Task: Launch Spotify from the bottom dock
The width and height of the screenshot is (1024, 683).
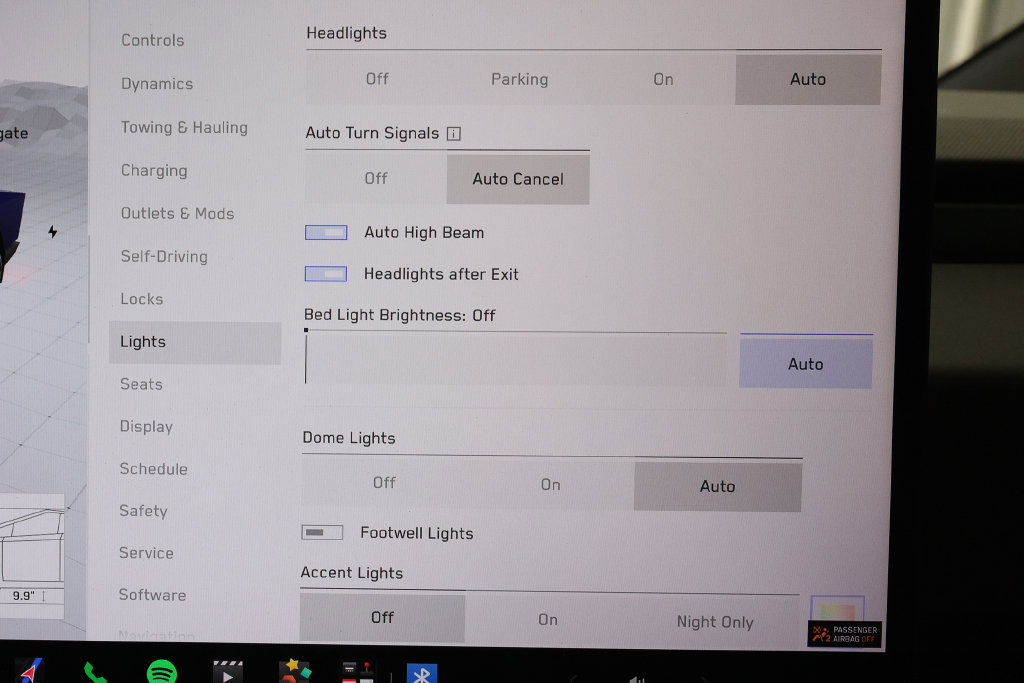Action: point(161,672)
